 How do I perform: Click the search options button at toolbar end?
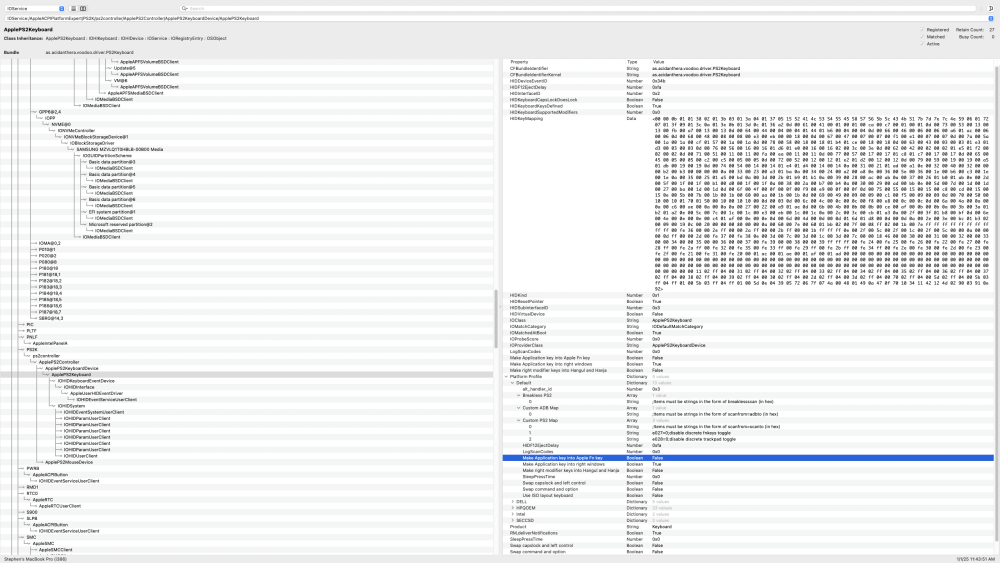coord(991,8)
